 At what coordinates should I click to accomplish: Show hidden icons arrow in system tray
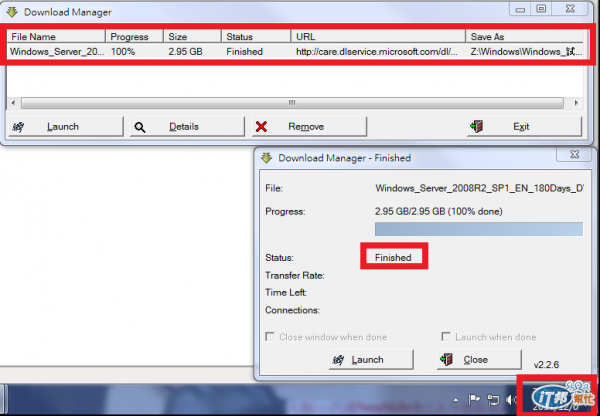point(456,400)
